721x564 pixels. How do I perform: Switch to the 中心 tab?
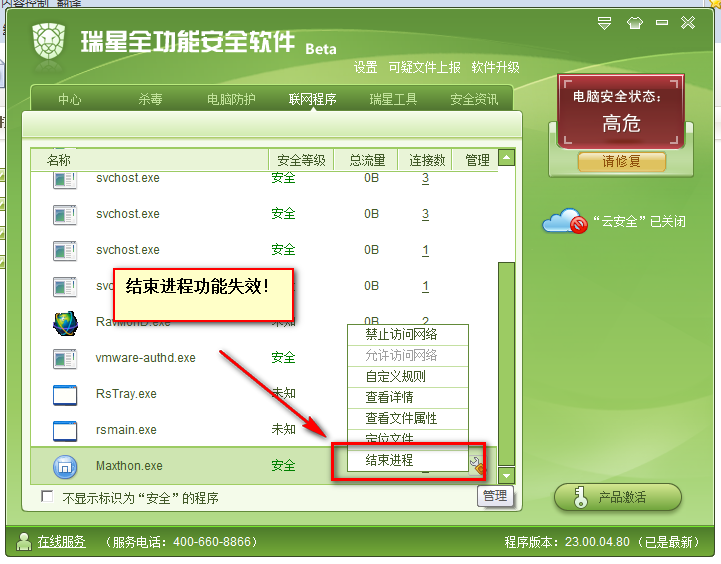(69, 99)
